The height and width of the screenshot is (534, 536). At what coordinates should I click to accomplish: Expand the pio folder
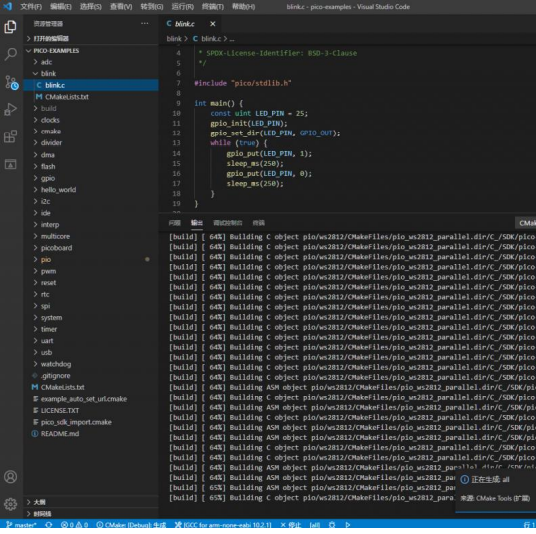[x=91, y=259]
